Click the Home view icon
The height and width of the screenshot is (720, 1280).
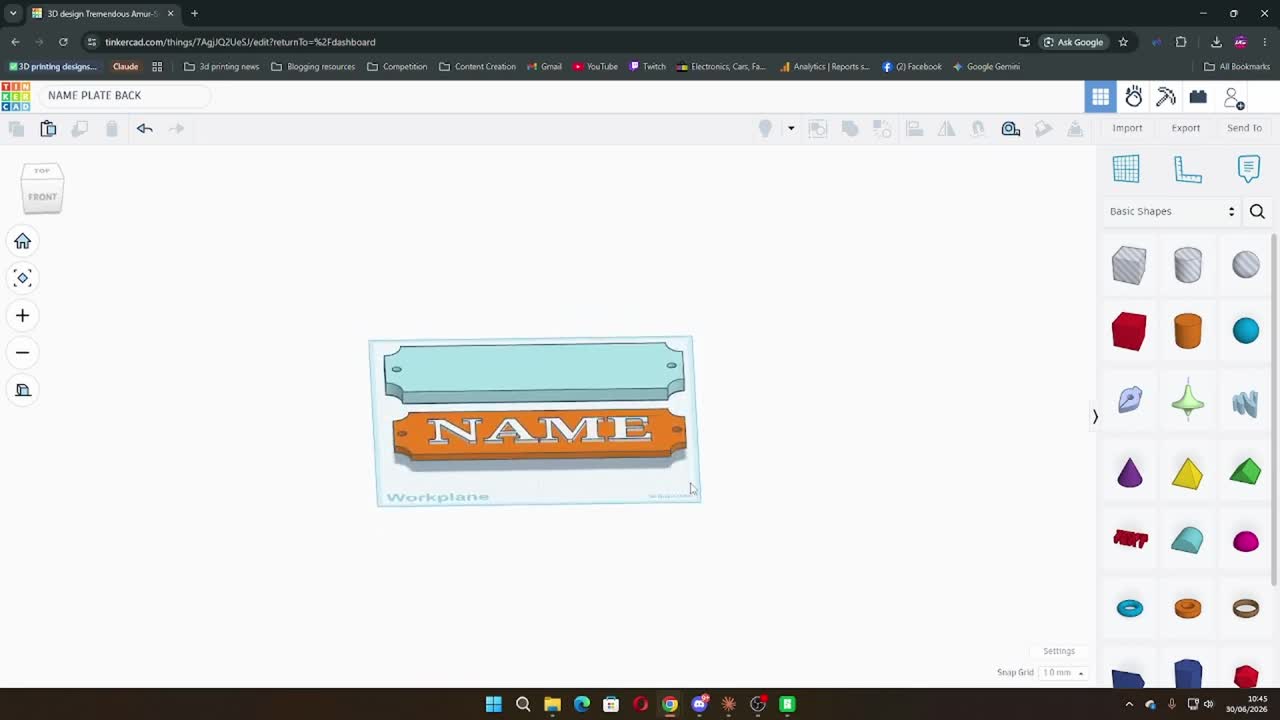(x=22, y=241)
